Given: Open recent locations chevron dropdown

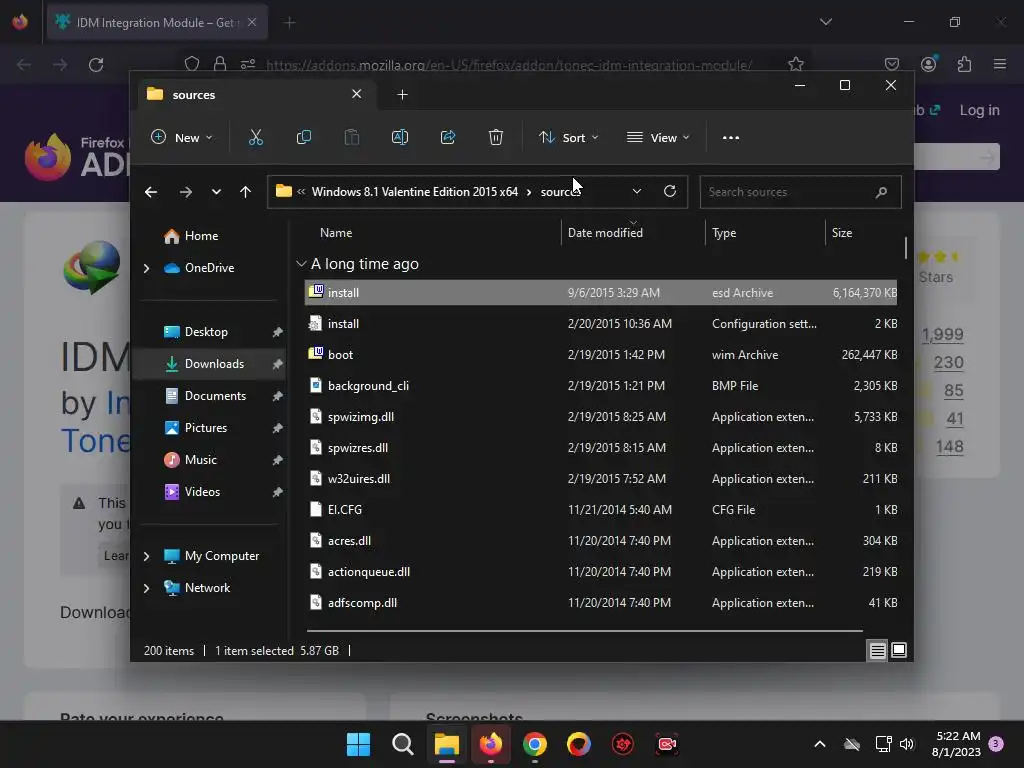Looking at the screenshot, I should (216, 192).
